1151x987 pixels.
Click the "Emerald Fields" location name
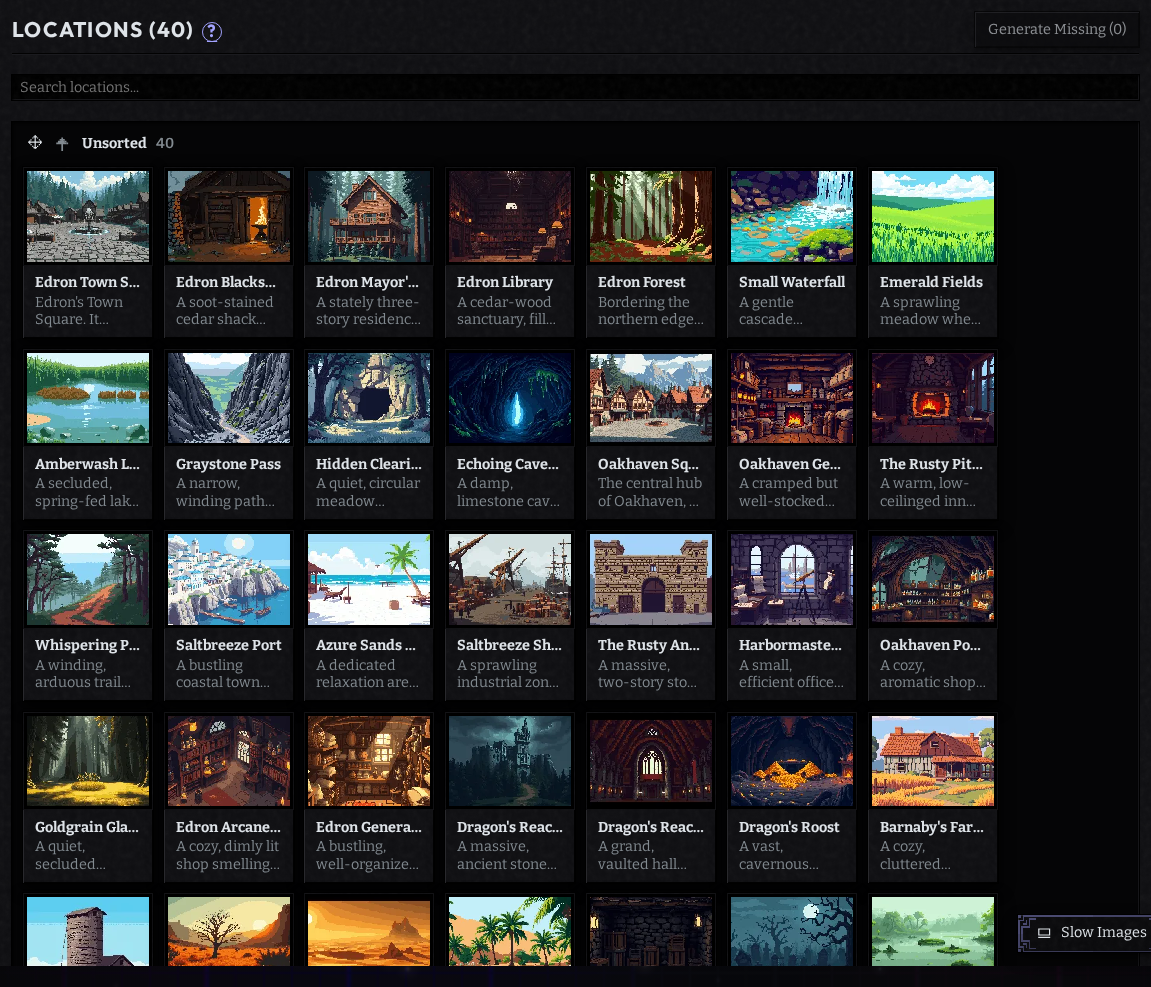(932, 282)
